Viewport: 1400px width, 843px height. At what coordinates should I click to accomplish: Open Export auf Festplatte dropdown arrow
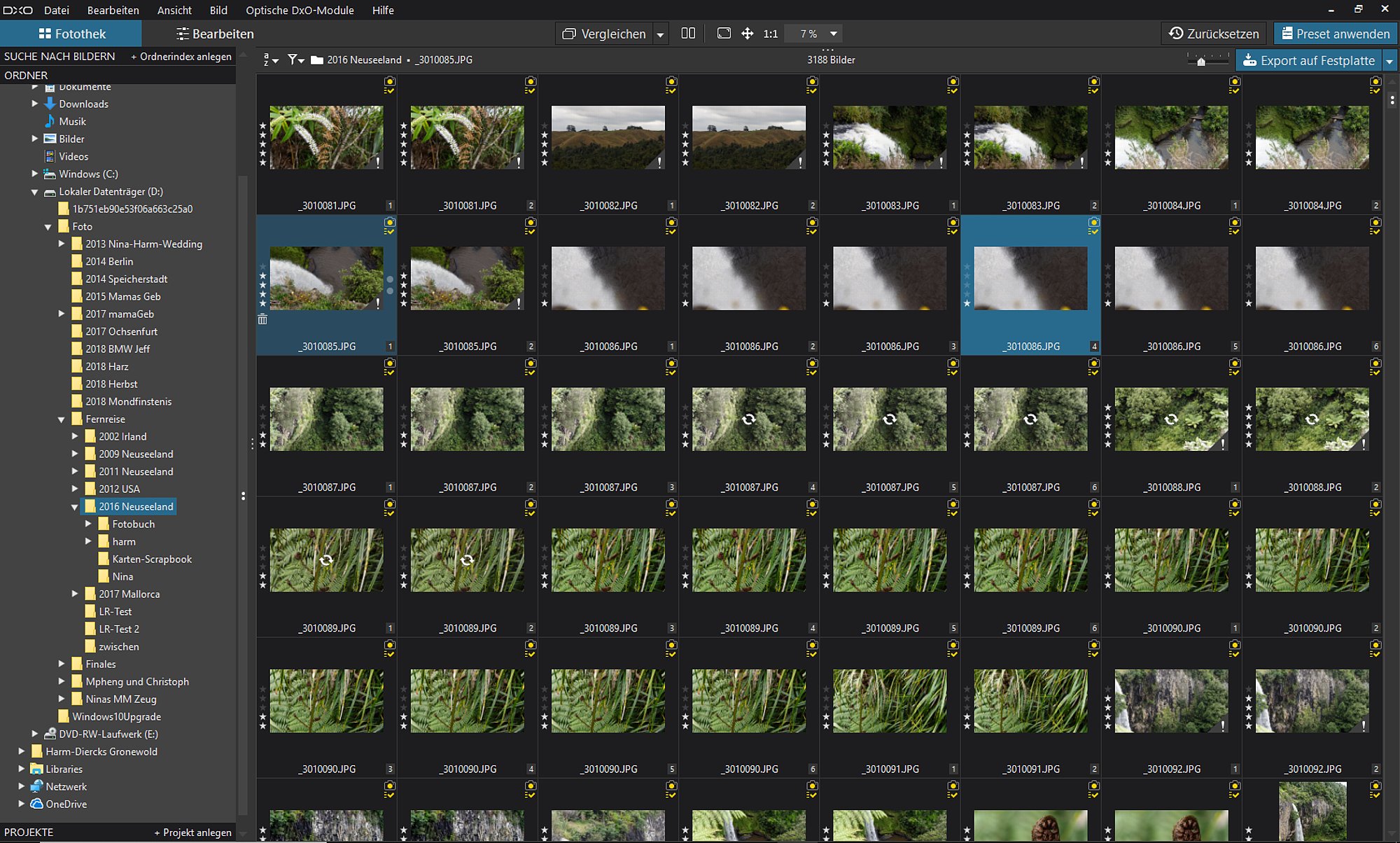click(x=1389, y=61)
